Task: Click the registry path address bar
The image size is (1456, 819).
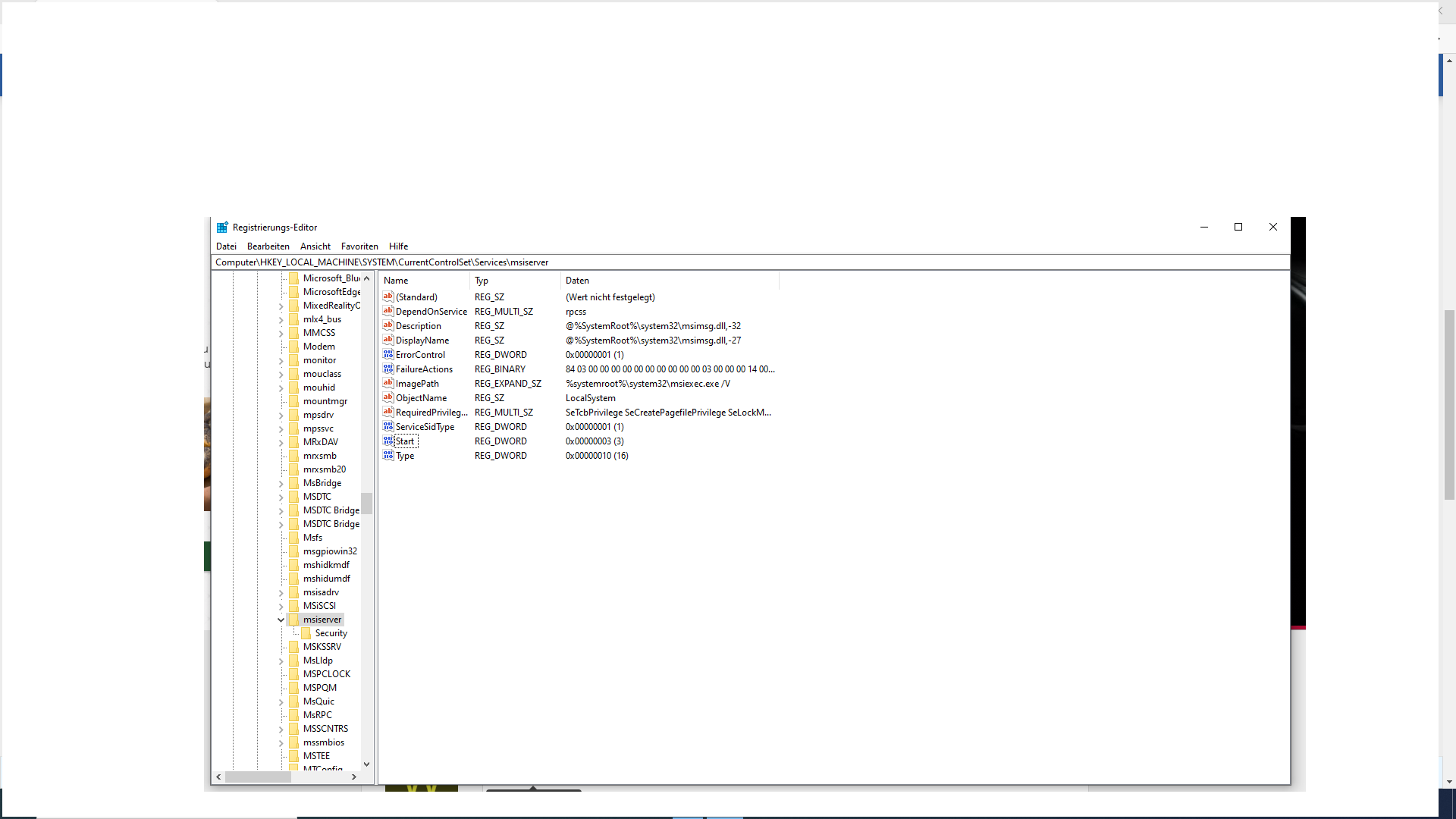Action: tap(531, 262)
